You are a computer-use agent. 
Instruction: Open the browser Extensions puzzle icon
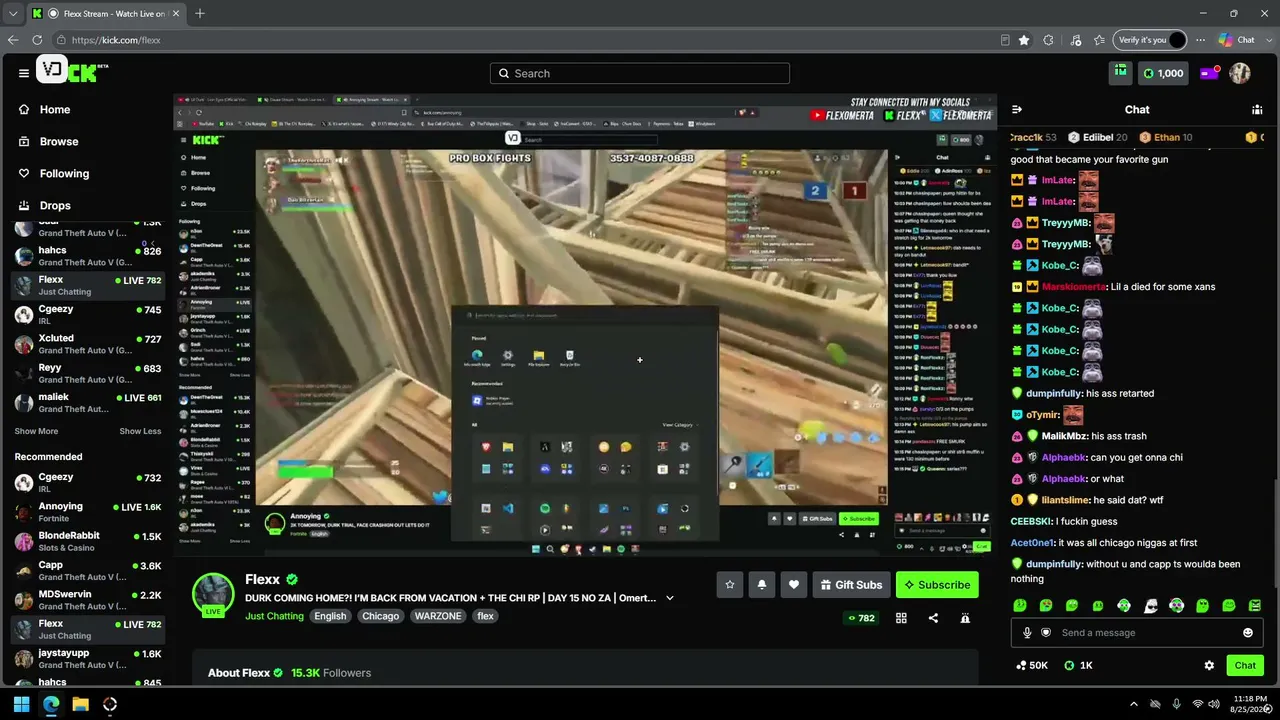1048,40
